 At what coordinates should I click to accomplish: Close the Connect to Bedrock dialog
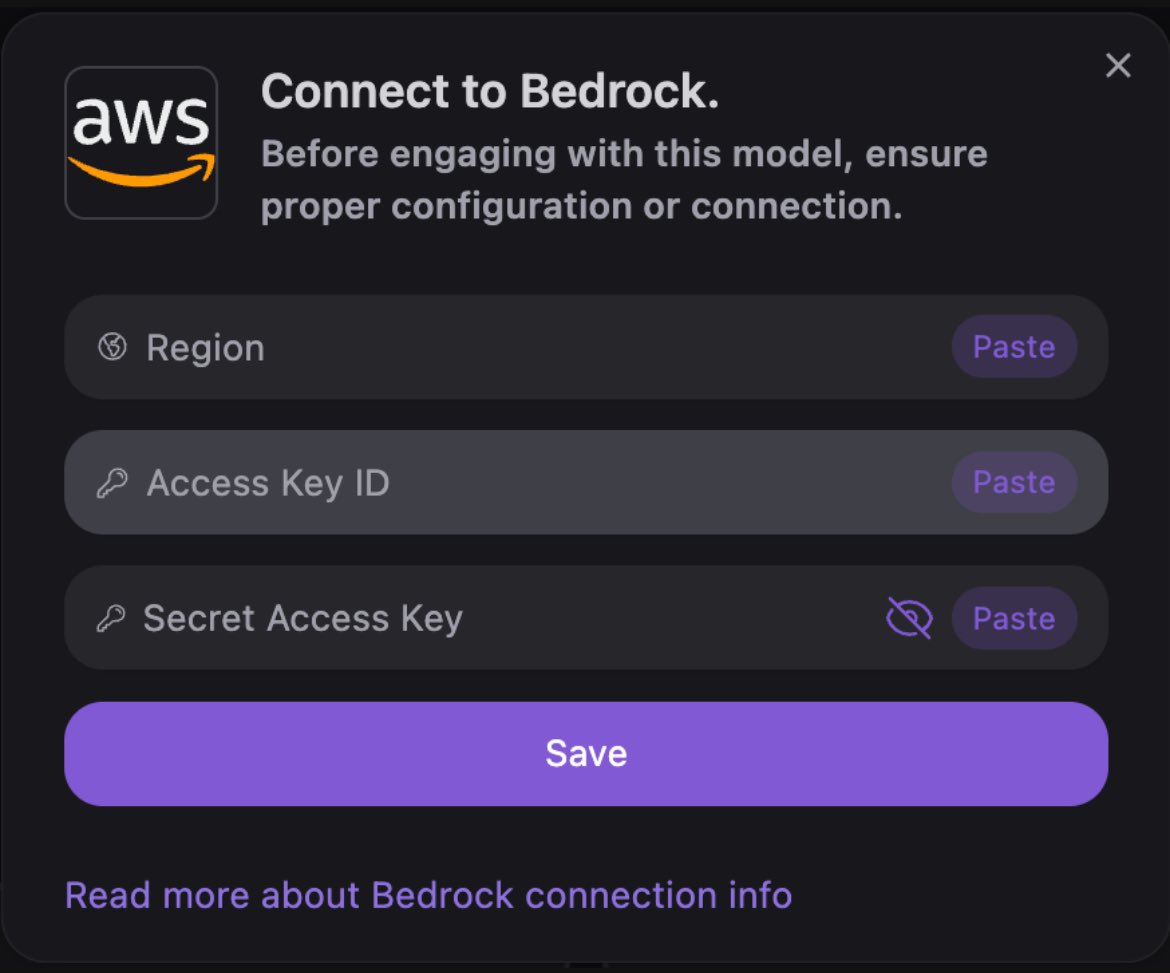click(x=1117, y=66)
